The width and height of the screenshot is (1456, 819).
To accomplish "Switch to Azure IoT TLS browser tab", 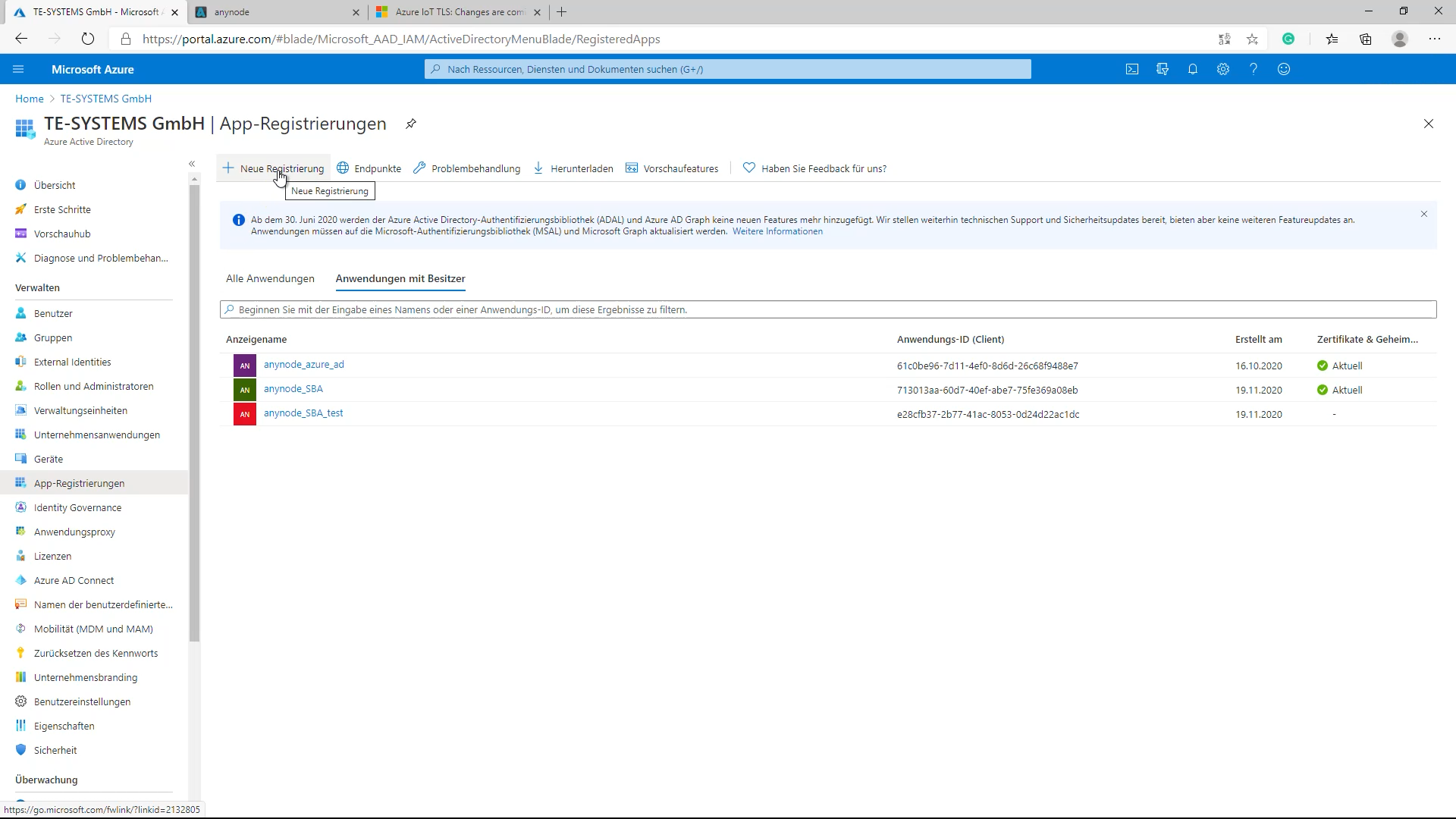I will point(459,12).
